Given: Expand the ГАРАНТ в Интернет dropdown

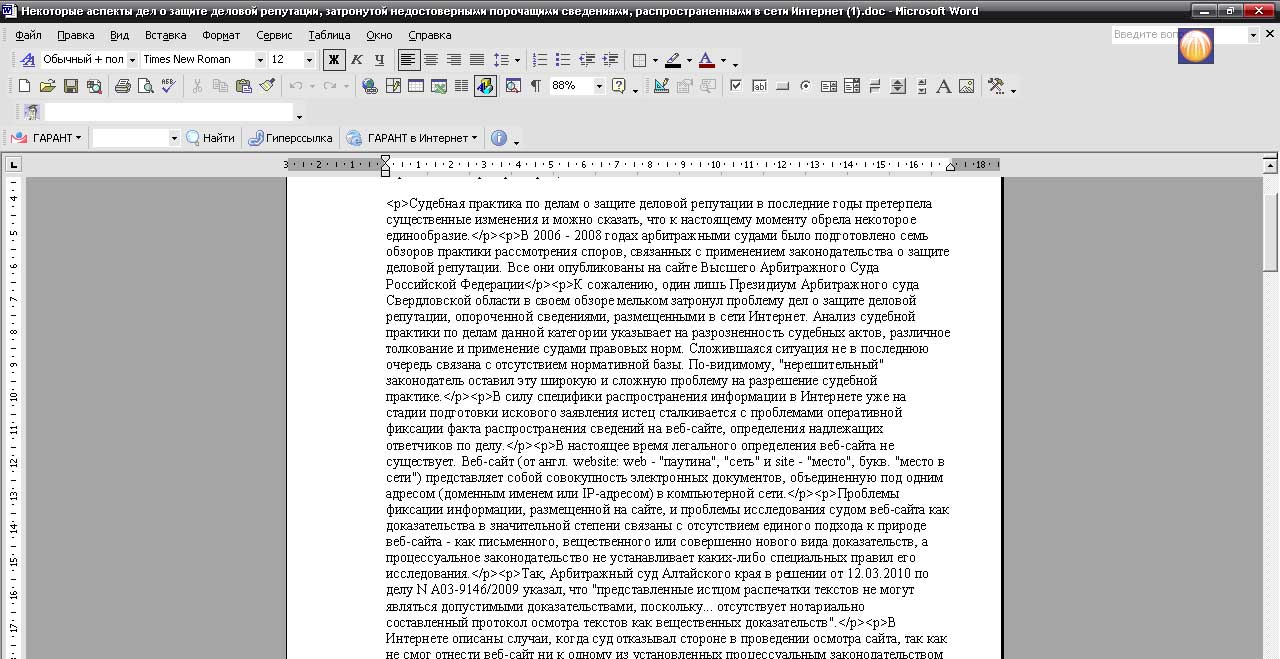Looking at the screenshot, I should pyautogui.click(x=474, y=138).
